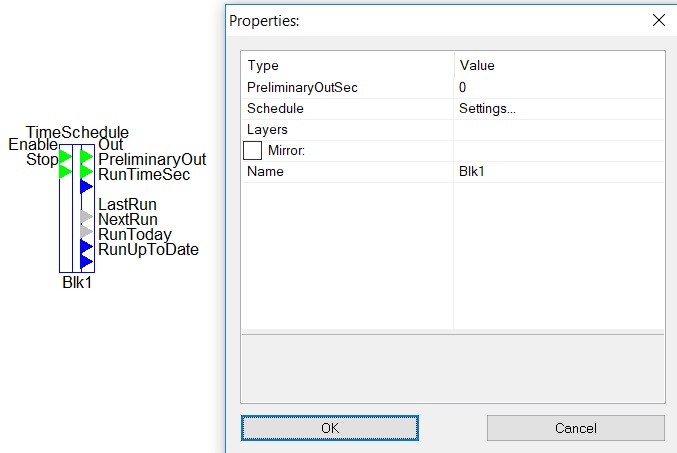Select the green PreliminaryOut output pin
This screenshot has width=677, height=453.
click(x=86, y=171)
